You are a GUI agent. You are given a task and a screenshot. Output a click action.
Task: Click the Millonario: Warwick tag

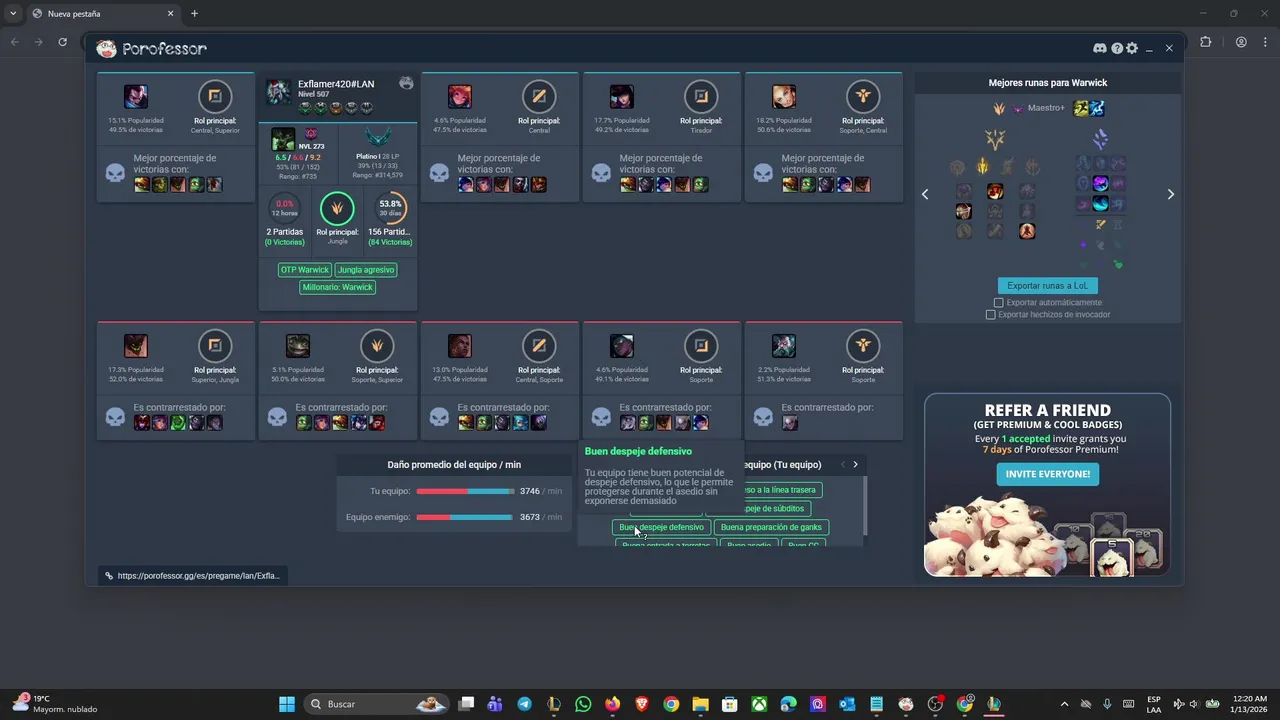[337, 287]
